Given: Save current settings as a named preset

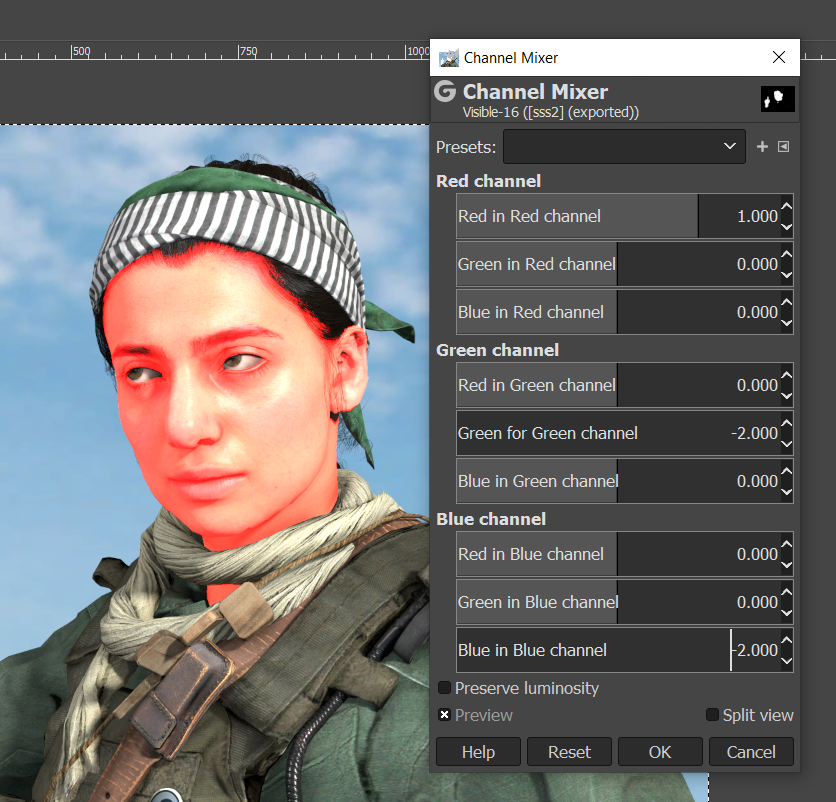Looking at the screenshot, I should tap(762, 147).
